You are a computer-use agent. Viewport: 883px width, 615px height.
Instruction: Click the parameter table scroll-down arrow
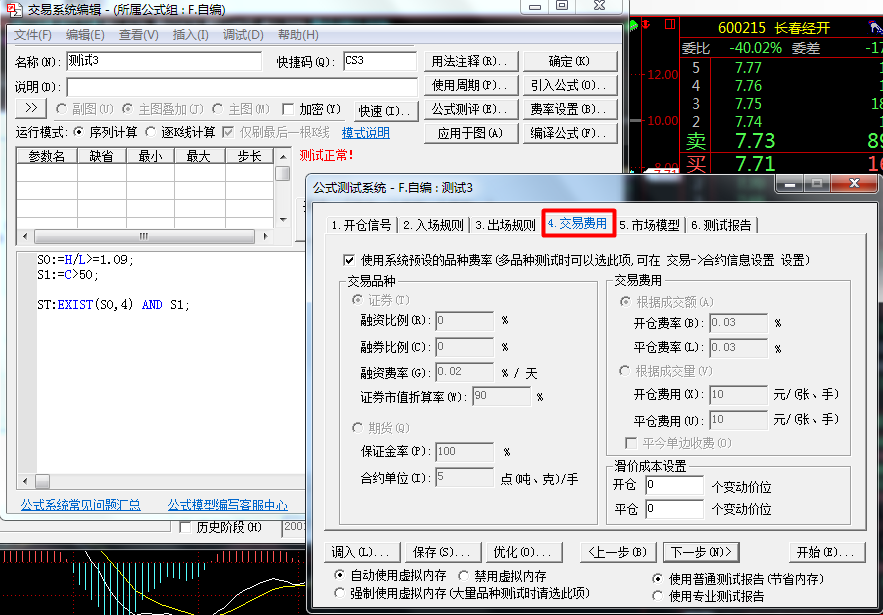click(283, 220)
